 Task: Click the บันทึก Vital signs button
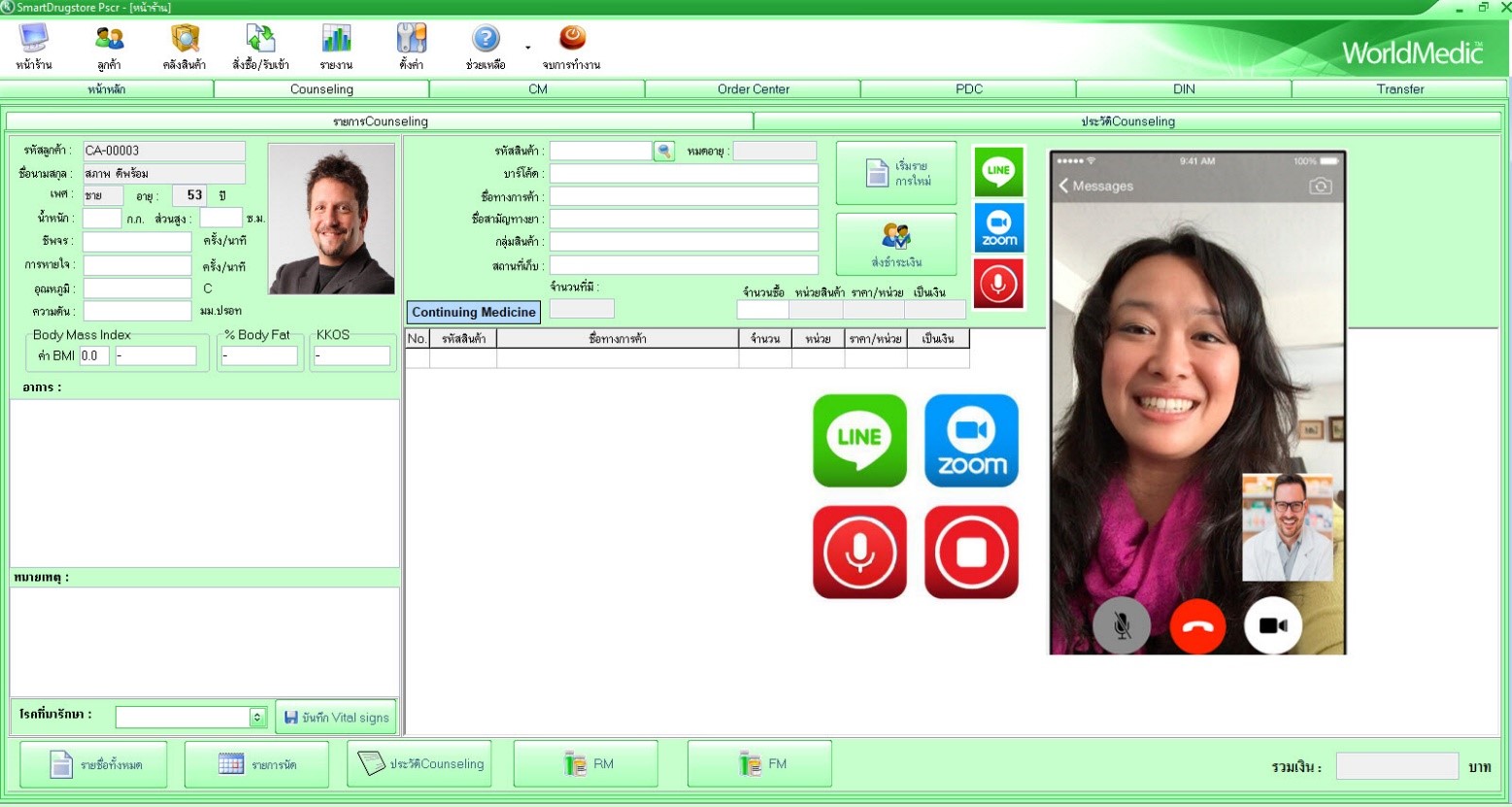pos(336,718)
